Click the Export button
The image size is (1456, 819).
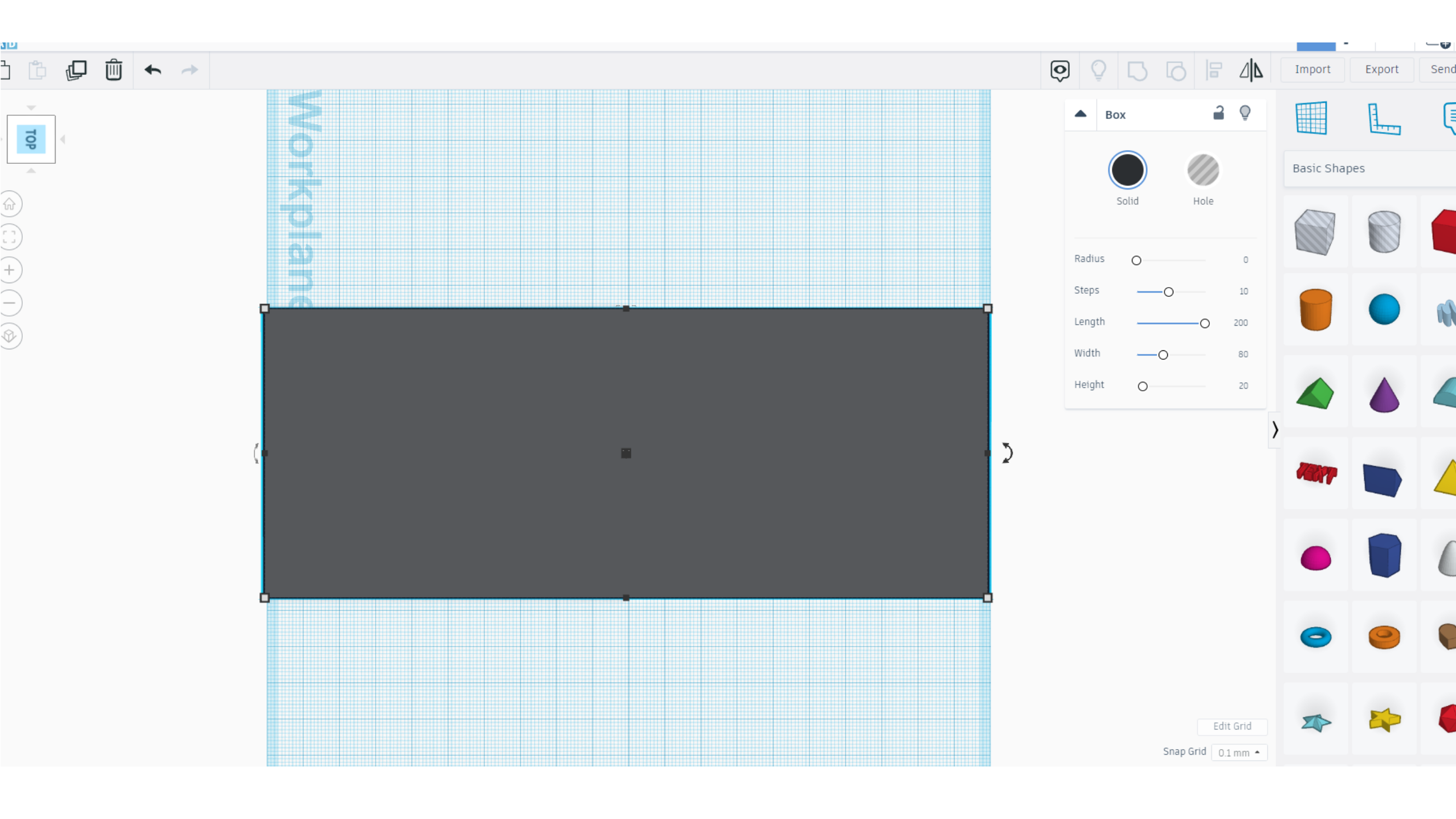click(1381, 70)
